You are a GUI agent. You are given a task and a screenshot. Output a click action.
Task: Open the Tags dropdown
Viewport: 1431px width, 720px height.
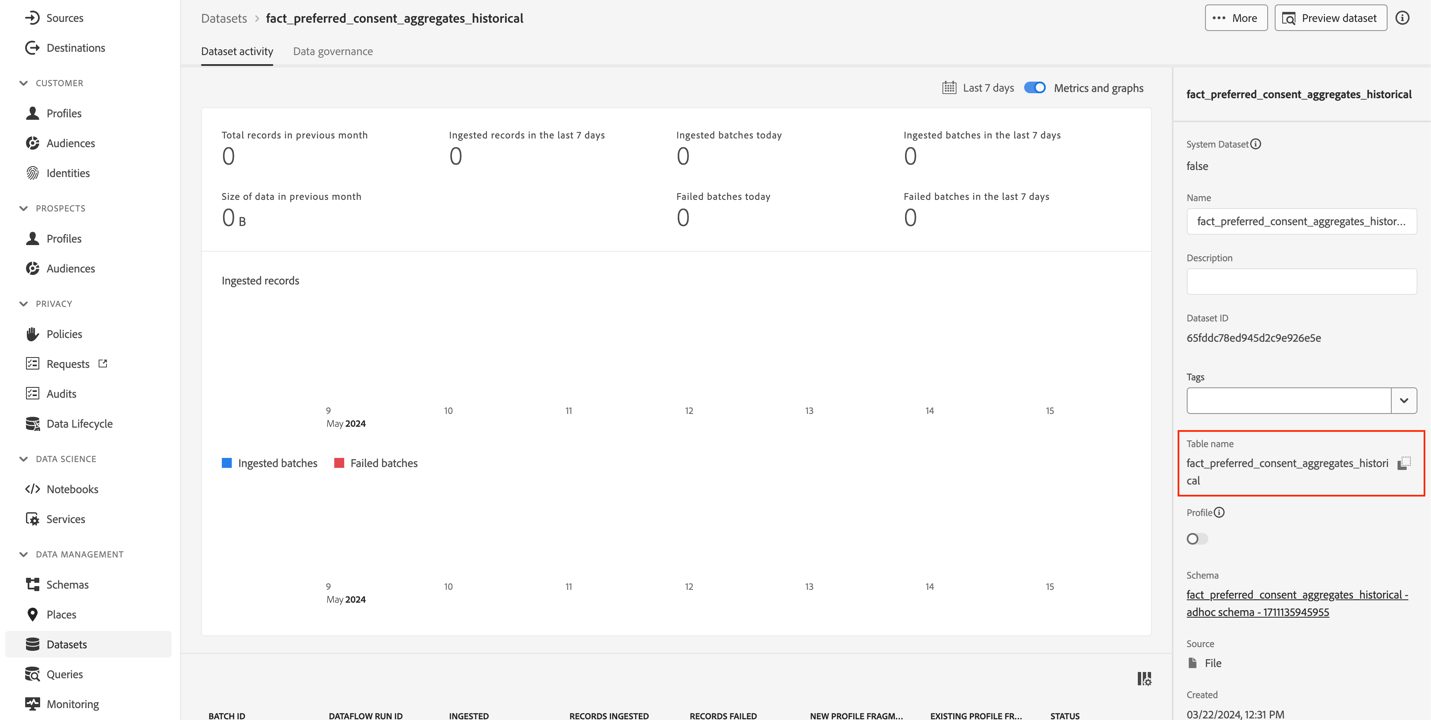point(1403,400)
